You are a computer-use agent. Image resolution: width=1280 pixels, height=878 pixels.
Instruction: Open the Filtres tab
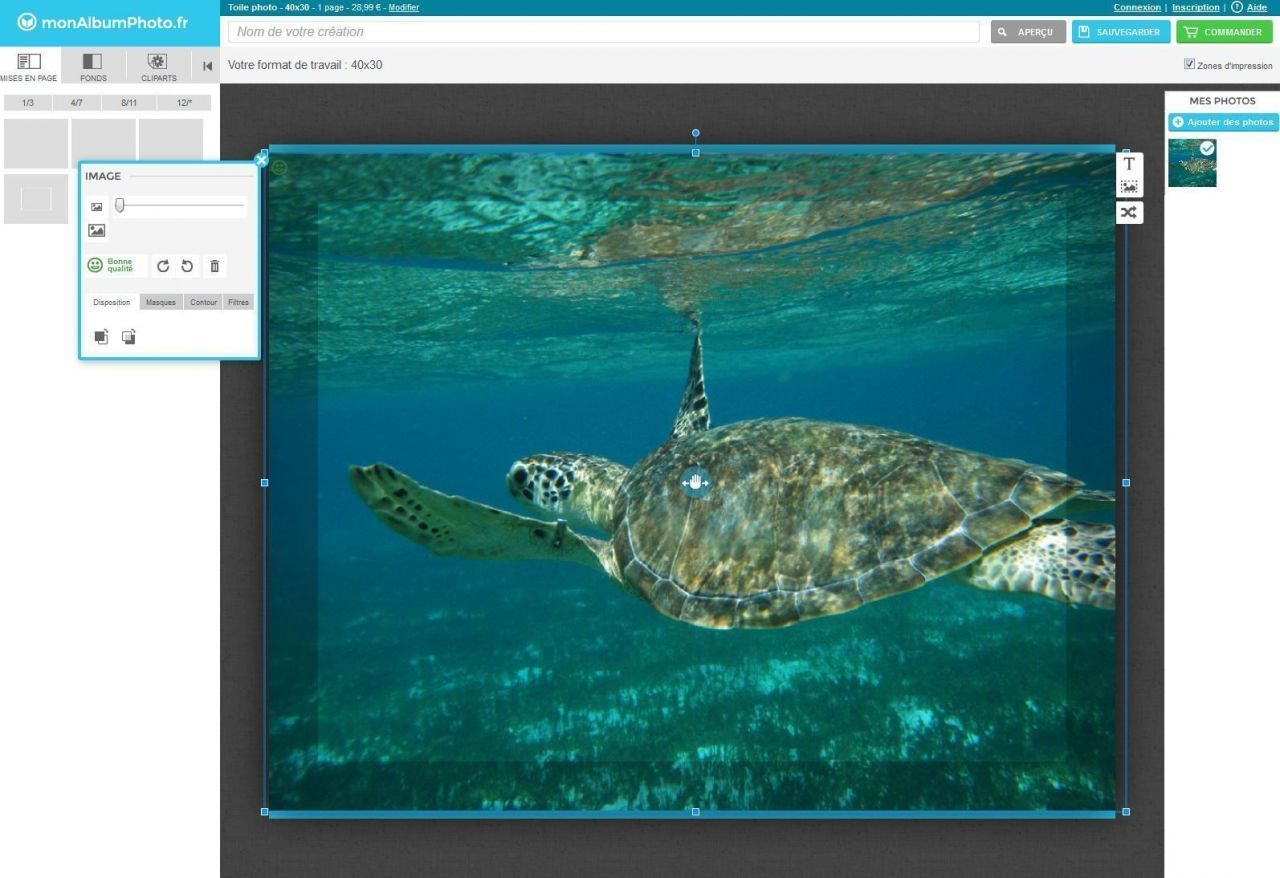[238, 302]
